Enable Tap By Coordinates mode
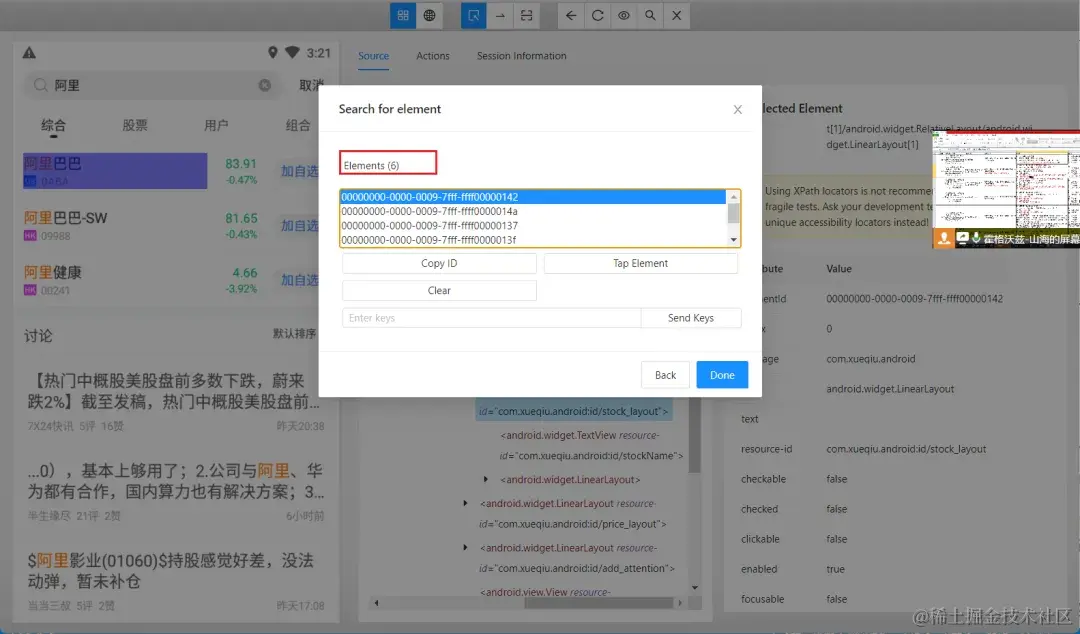The height and width of the screenshot is (634, 1080). [500, 15]
